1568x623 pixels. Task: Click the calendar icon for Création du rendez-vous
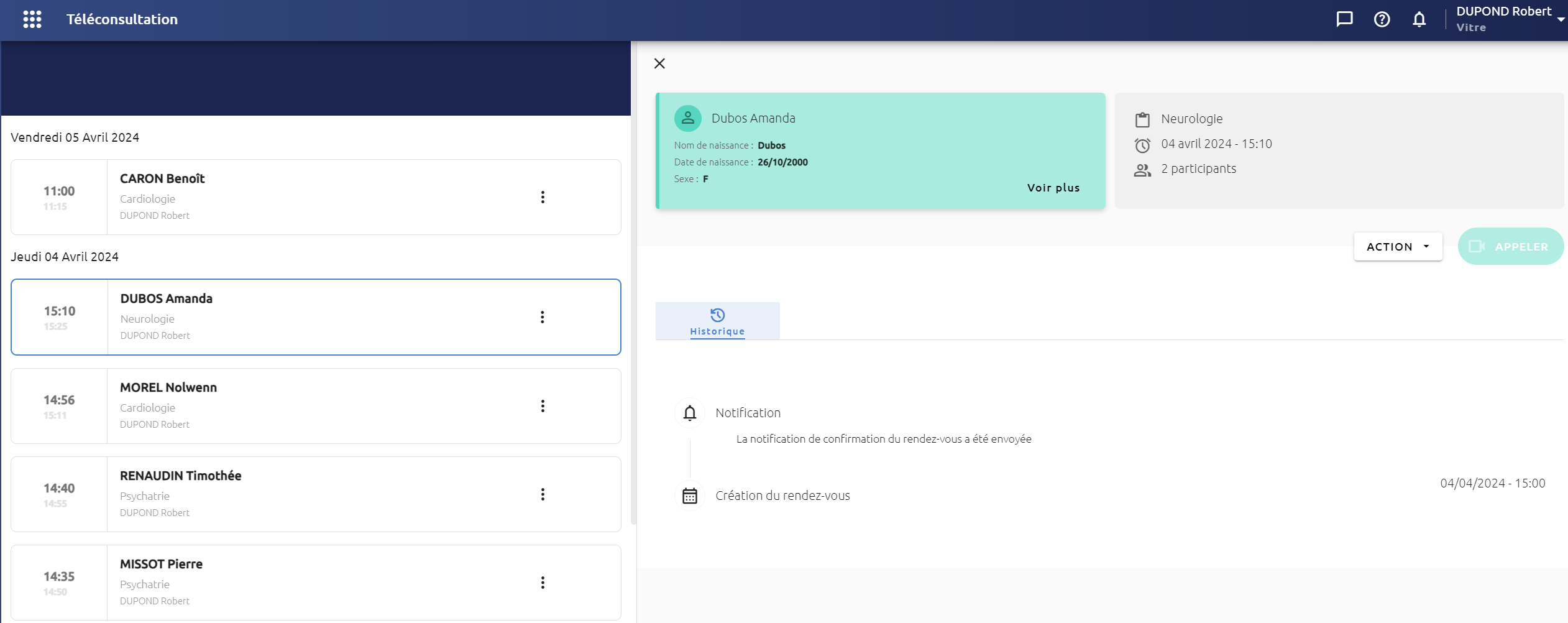coord(690,496)
